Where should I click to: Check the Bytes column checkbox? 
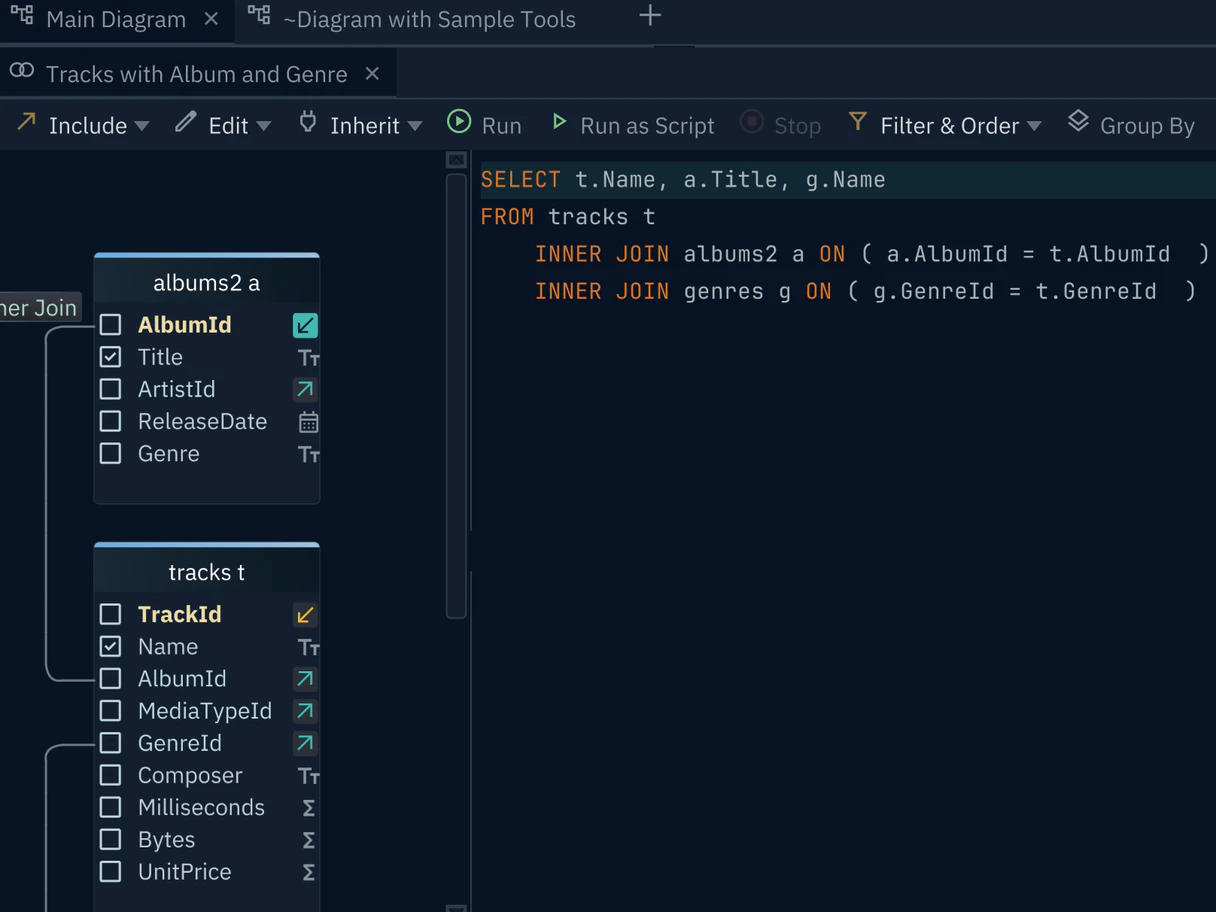pos(111,839)
